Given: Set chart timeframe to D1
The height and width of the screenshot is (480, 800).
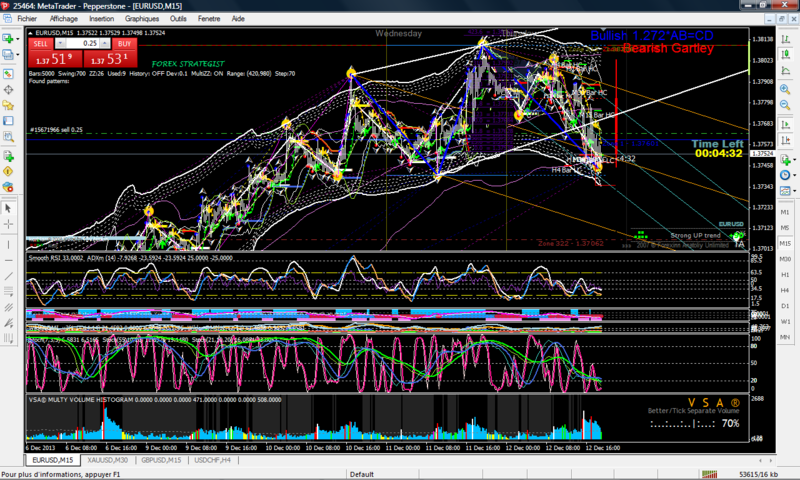Looking at the screenshot, I should (x=785, y=306).
